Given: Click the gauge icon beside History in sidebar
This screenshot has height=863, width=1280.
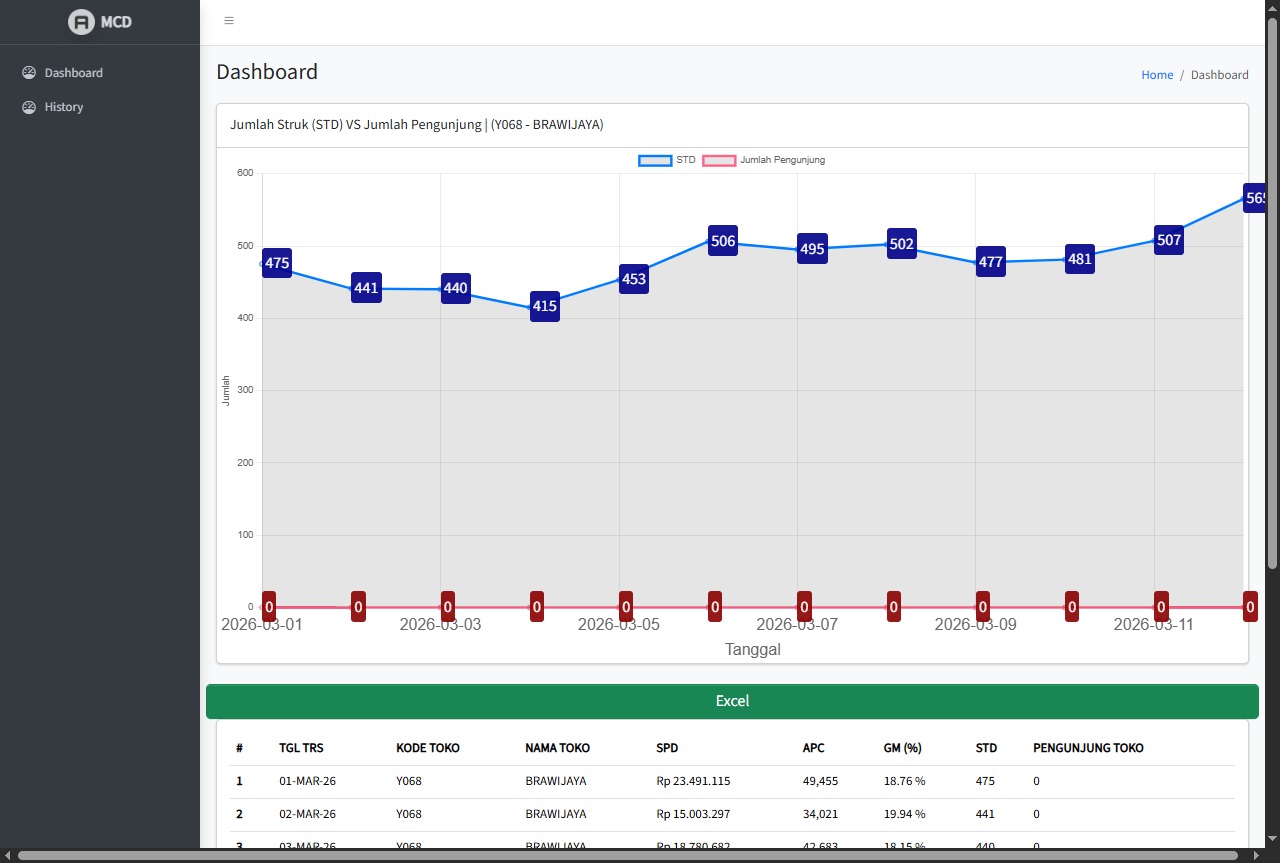Looking at the screenshot, I should click(x=29, y=107).
